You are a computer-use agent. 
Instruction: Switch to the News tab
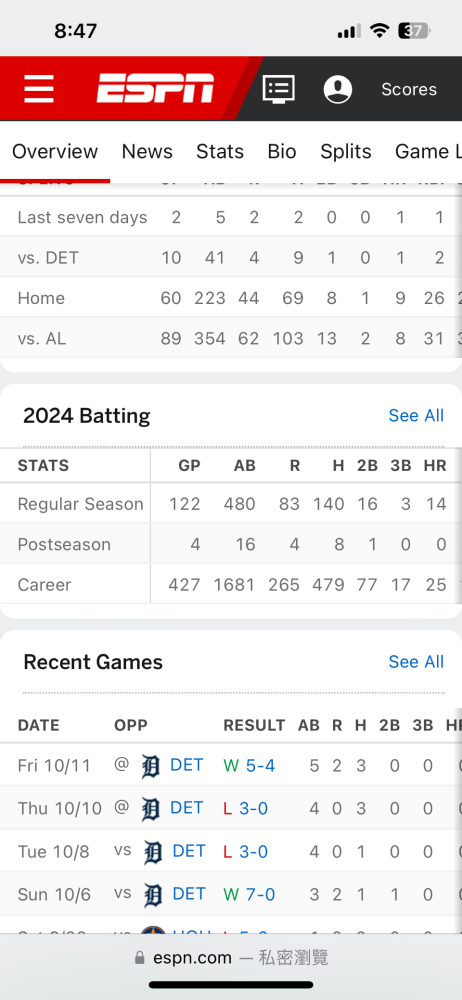click(147, 151)
